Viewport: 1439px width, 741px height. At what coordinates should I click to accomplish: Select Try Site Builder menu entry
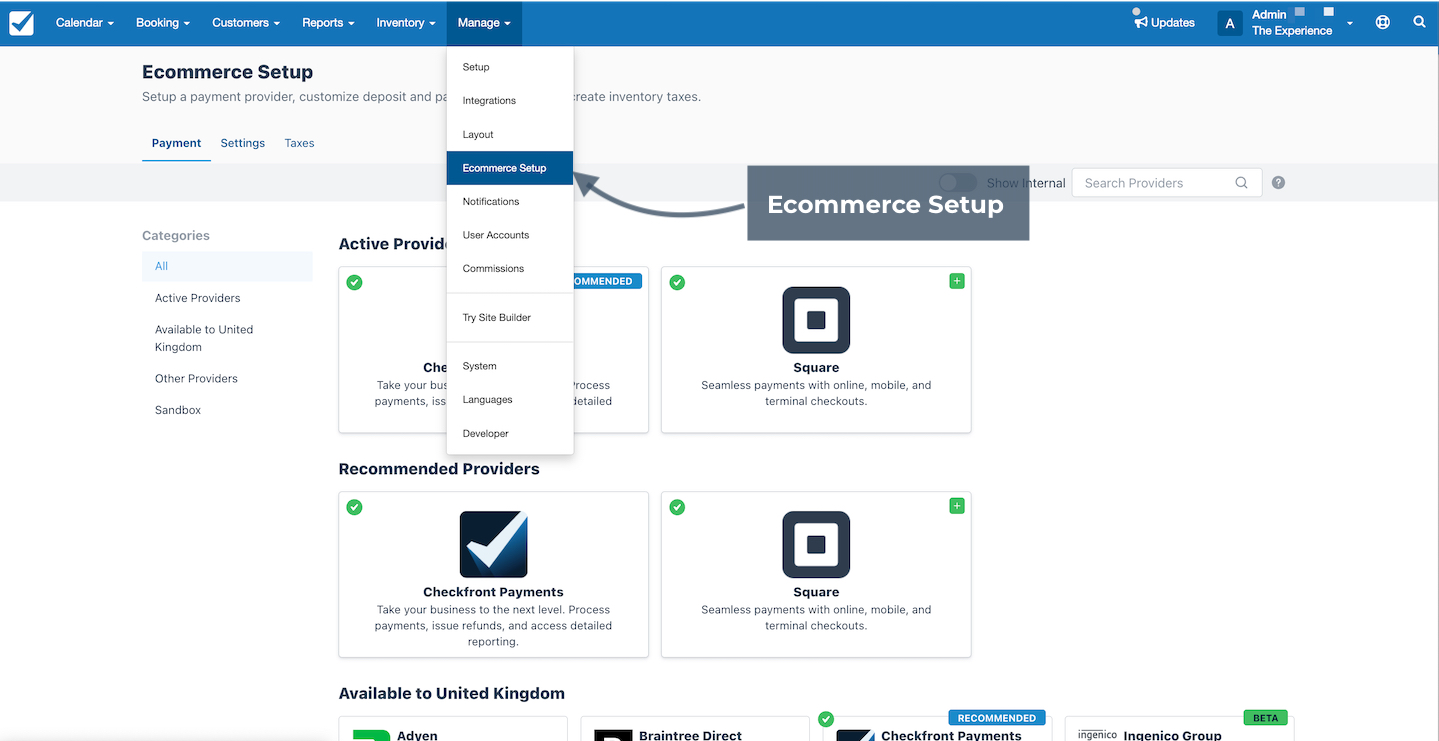tap(510, 317)
